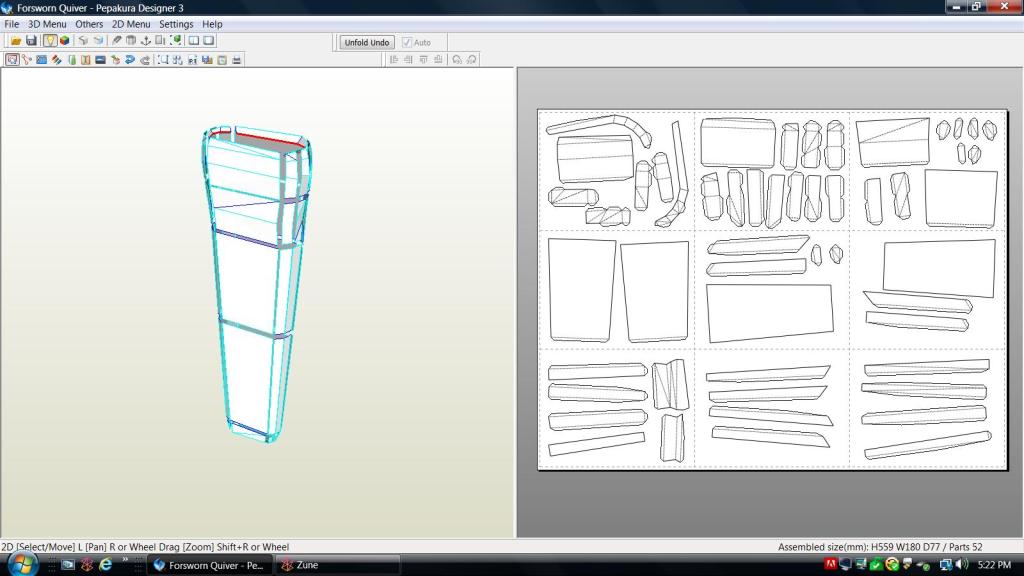Viewport: 1024px width, 576px height.
Task: Click the gray cylinder icon beside the anchor
Action: pyautogui.click(x=131, y=40)
